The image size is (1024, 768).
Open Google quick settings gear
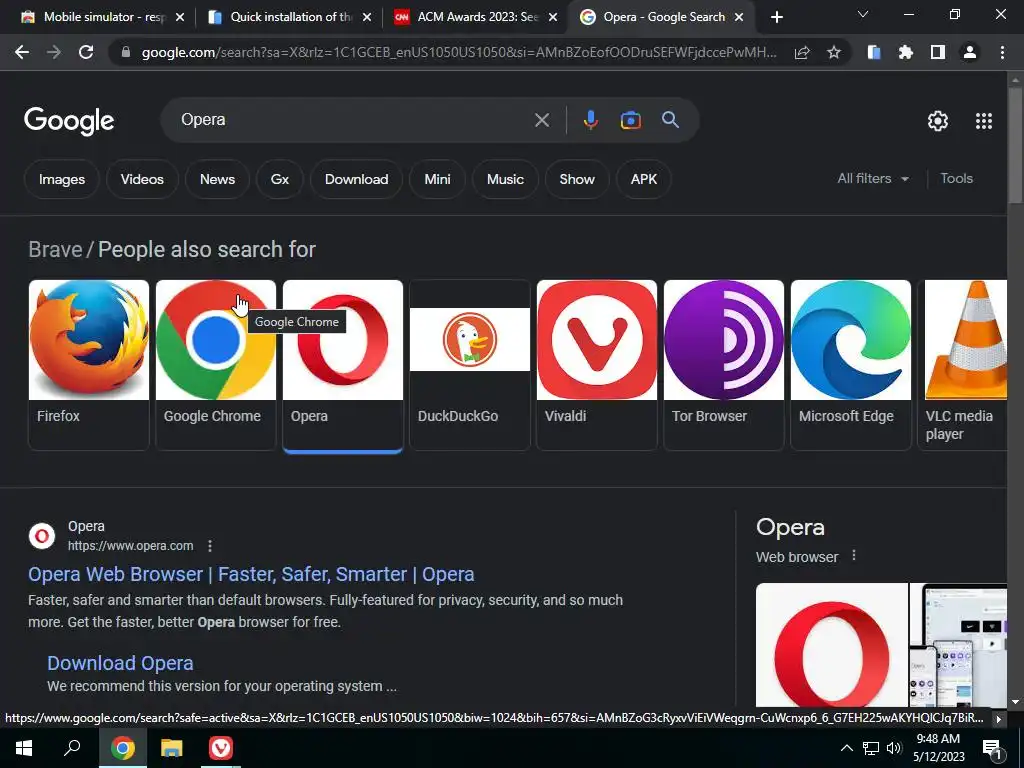(938, 121)
